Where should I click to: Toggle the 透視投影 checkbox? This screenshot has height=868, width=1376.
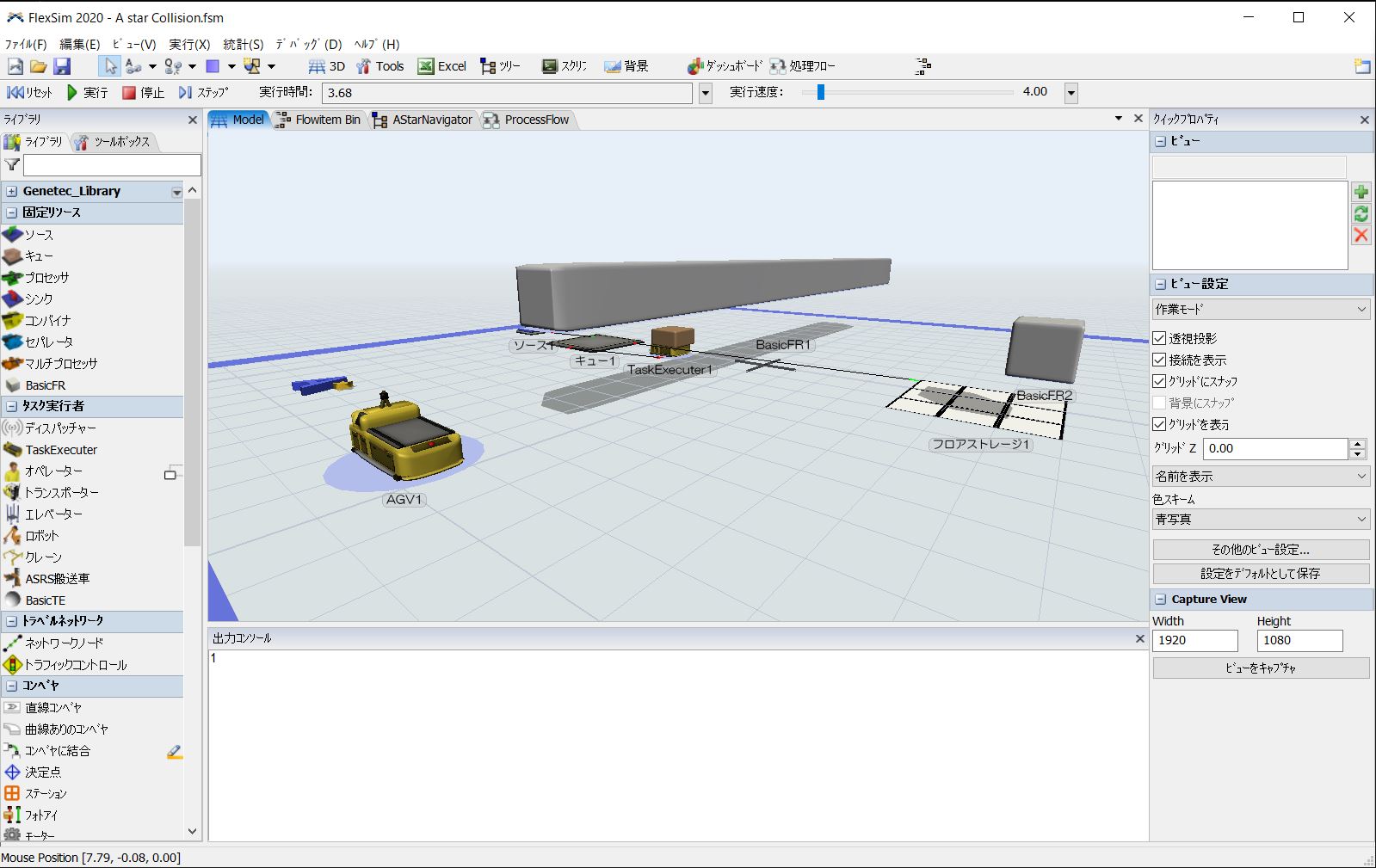1159,339
